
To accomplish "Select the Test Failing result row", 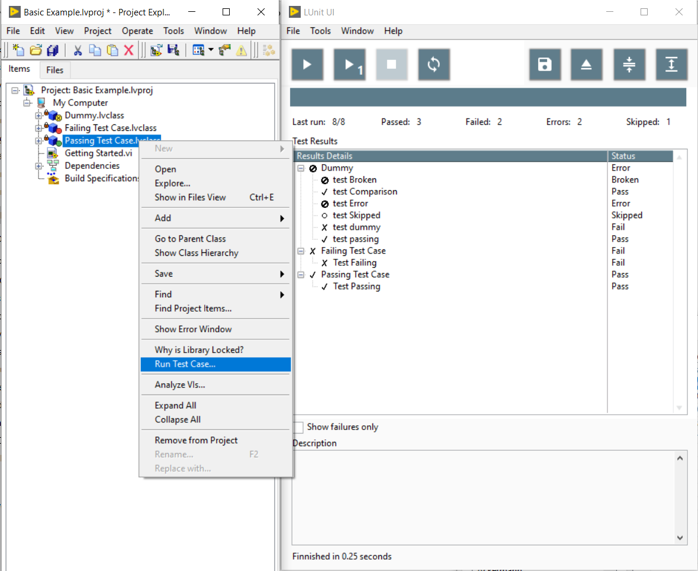I will point(483,263).
